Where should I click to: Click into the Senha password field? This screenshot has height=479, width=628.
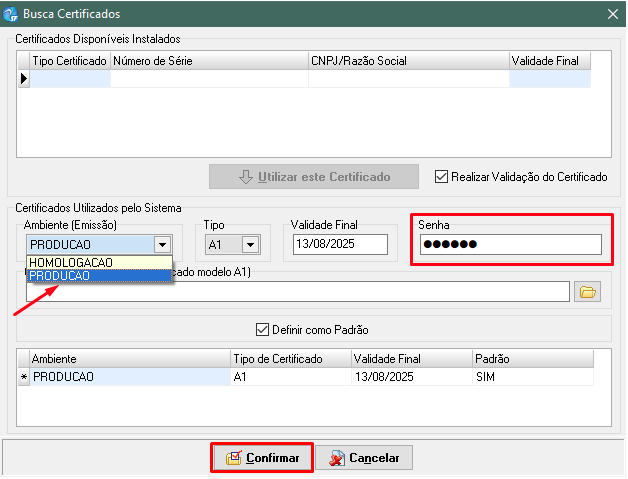tap(510, 245)
